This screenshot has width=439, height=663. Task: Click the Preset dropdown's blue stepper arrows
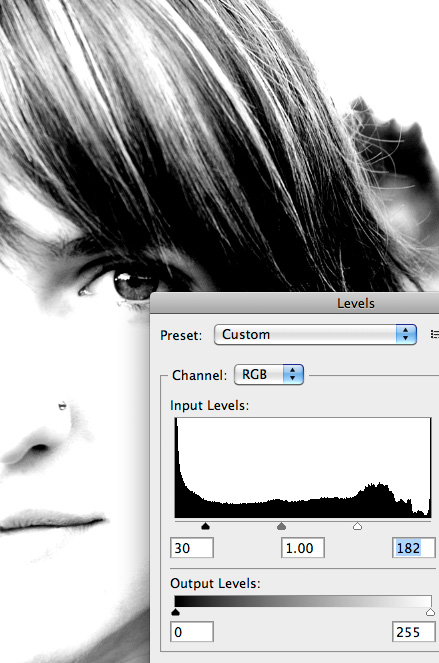point(406,334)
